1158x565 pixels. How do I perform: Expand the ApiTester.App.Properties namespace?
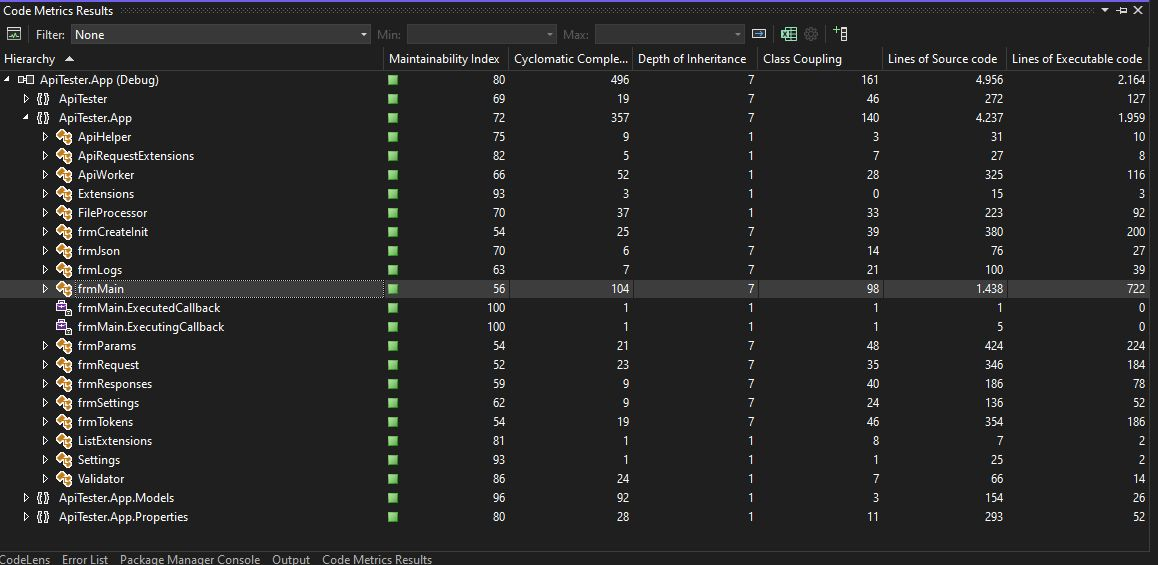pos(26,517)
